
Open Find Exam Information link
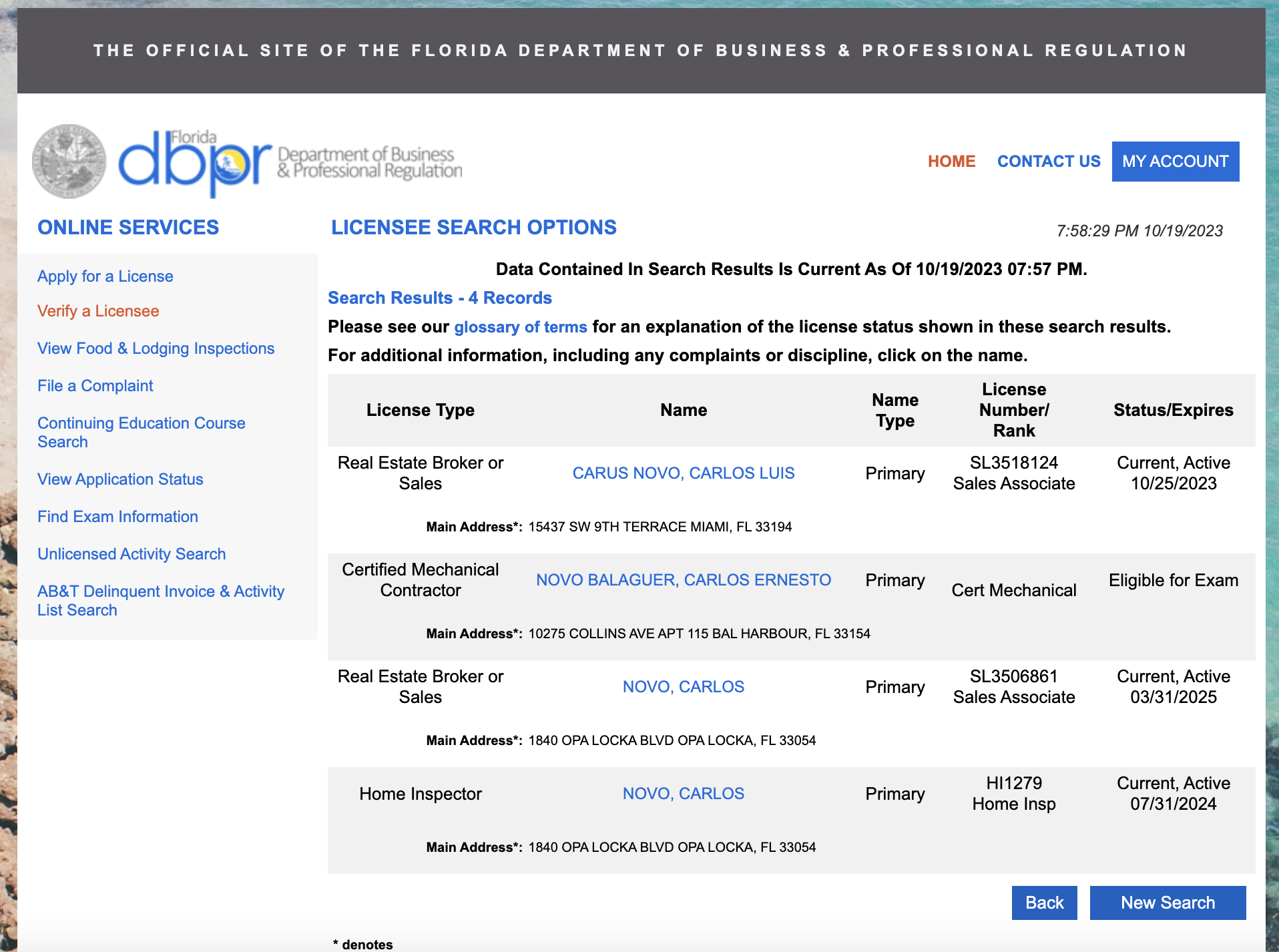(117, 517)
